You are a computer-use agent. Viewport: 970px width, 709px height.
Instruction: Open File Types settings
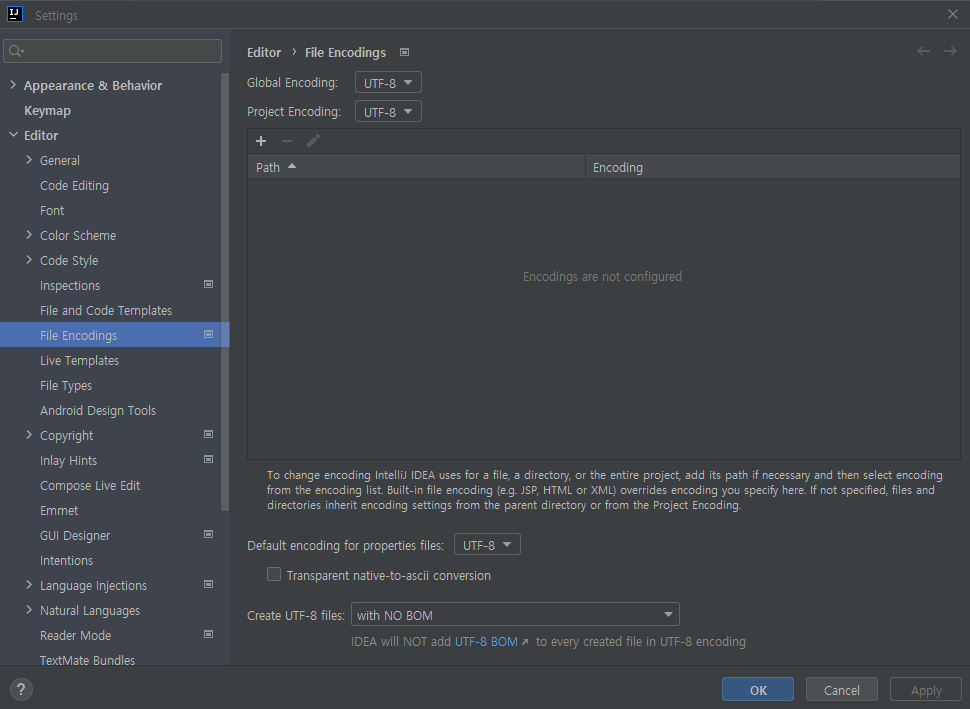point(66,385)
